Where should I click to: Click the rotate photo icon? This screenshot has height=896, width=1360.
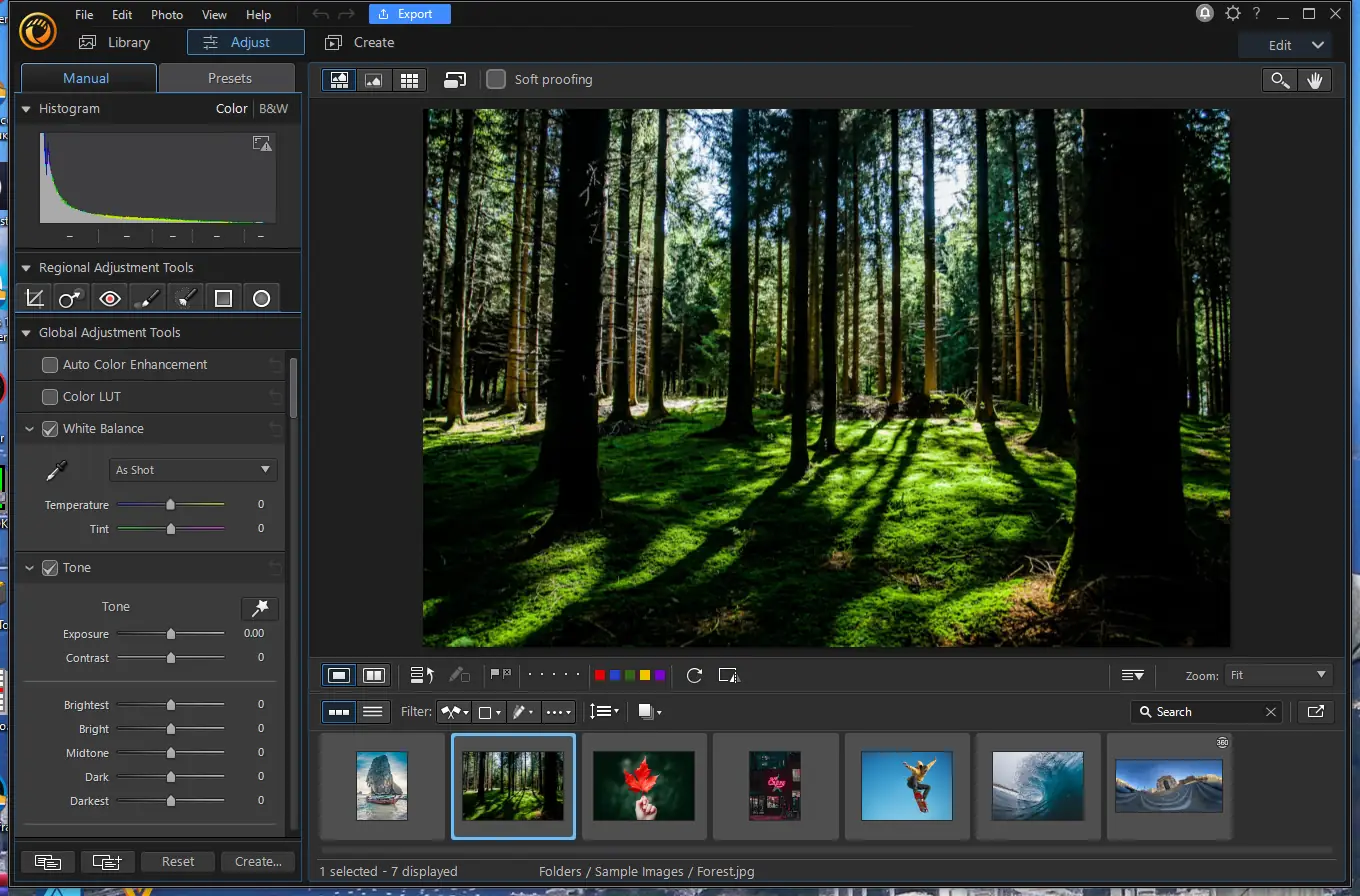pyautogui.click(x=694, y=676)
